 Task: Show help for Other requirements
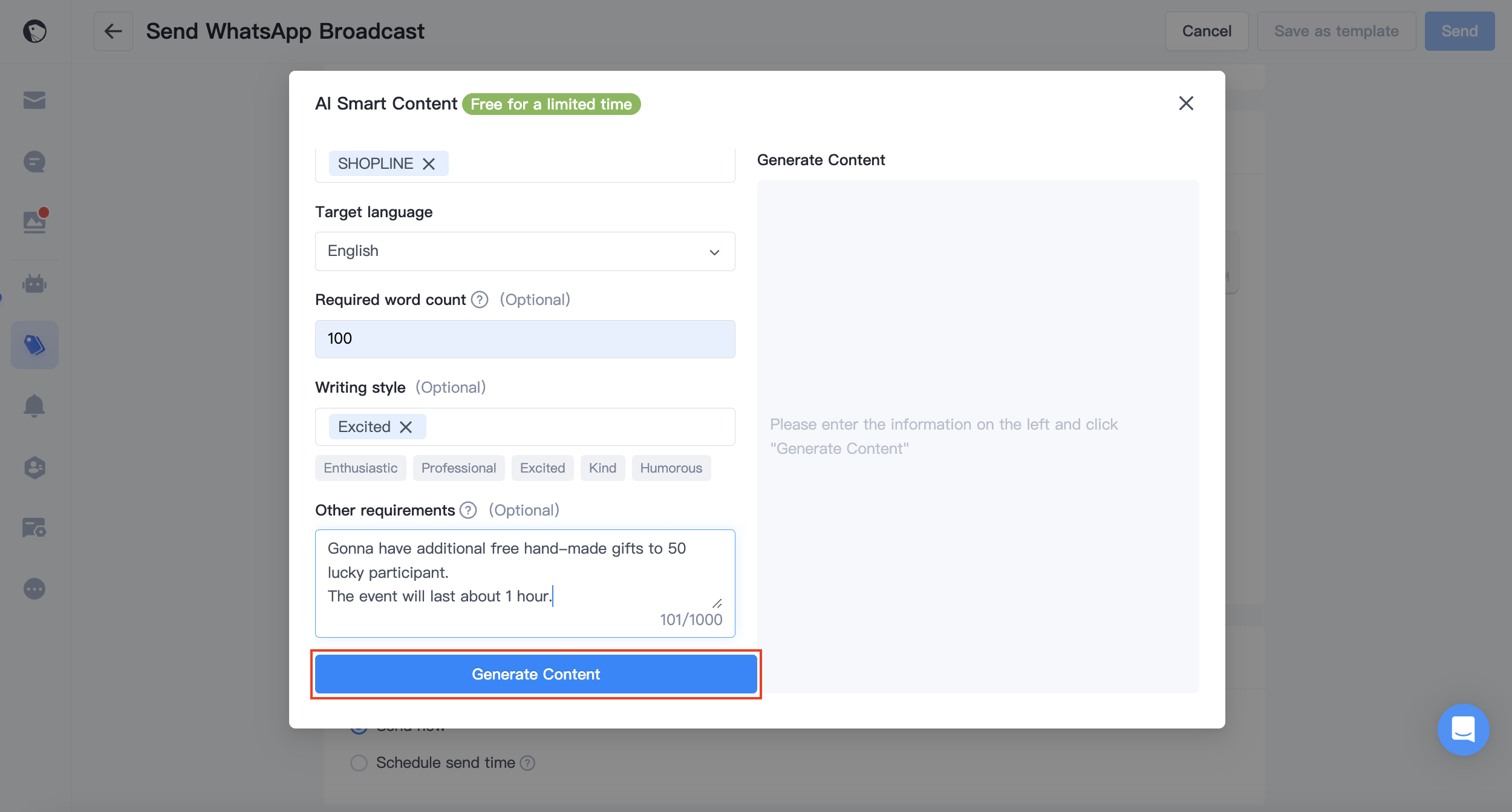468,510
